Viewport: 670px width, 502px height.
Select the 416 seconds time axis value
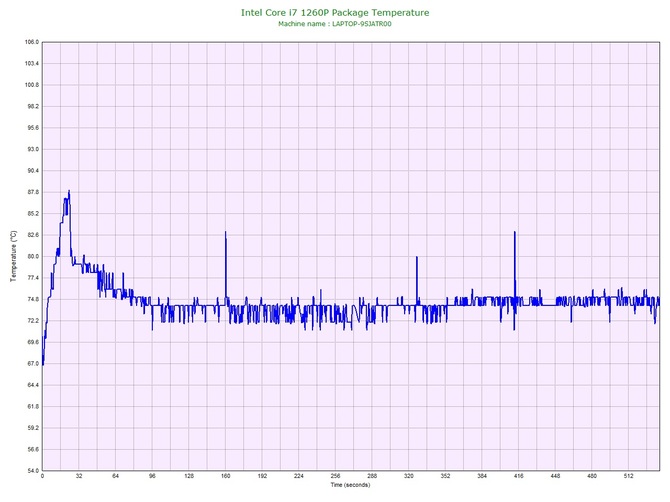pos(519,476)
